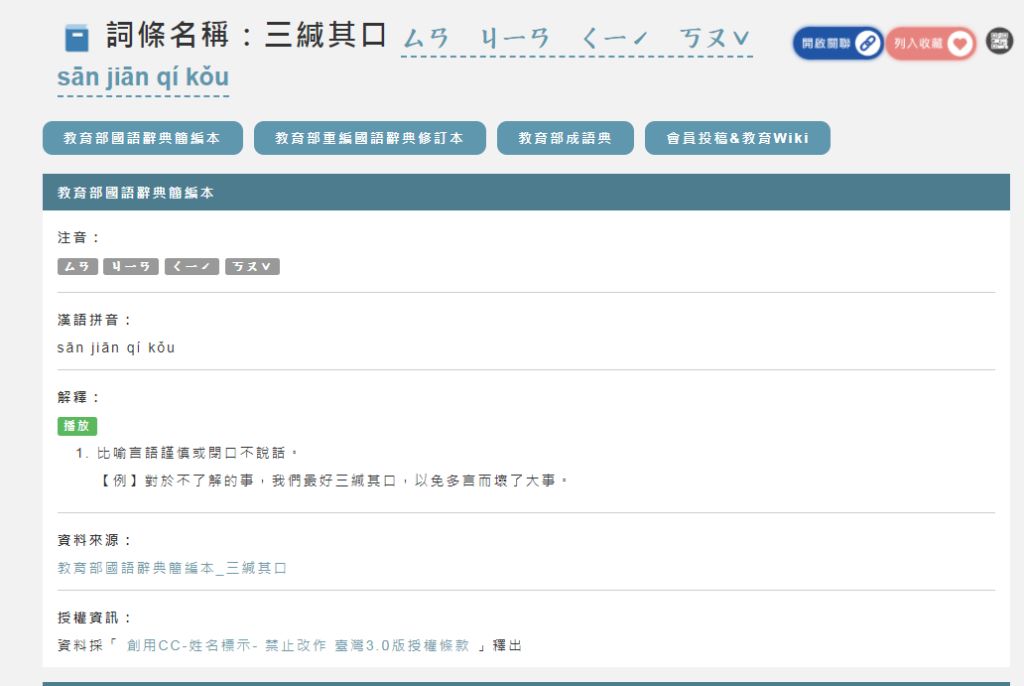This screenshot has width=1024, height=686.
Task: Click the chain link icon in 開啟關聯
Action: [x=867, y=43]
